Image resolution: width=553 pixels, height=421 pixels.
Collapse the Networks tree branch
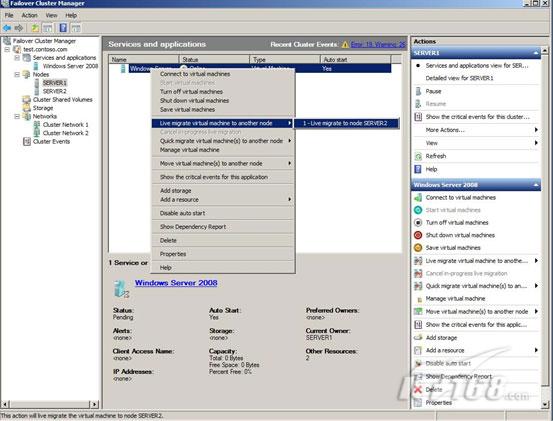click(17, 117)
